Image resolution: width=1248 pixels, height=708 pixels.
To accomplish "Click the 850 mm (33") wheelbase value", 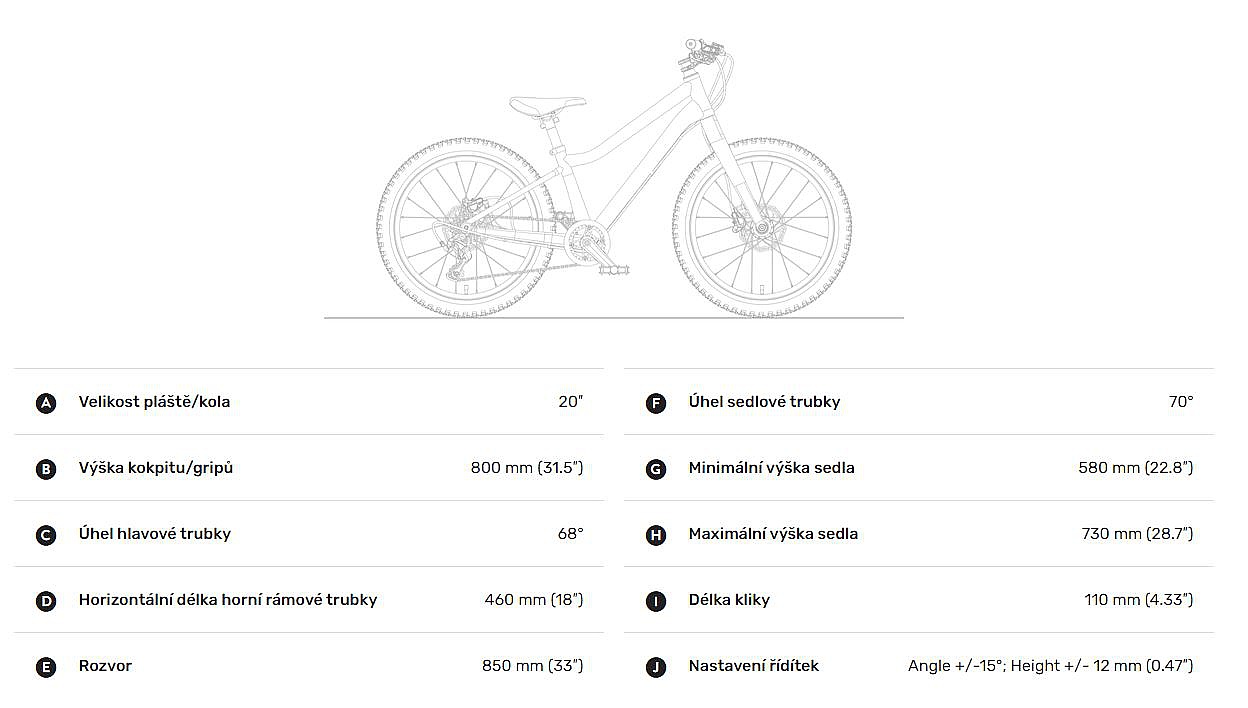I will [x=532, y=666].
